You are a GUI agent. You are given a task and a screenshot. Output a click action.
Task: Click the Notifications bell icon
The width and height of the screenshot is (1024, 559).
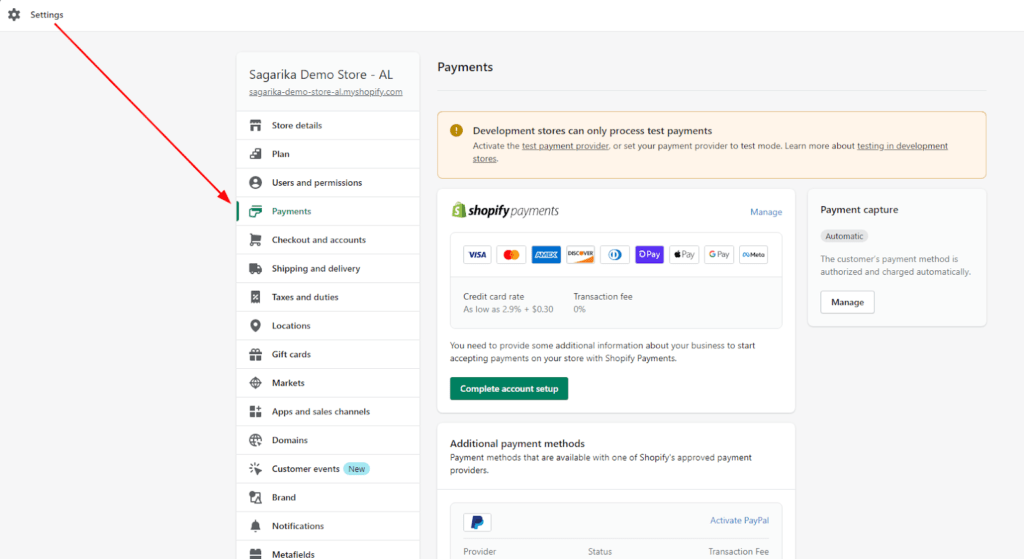tap(255, 526)
